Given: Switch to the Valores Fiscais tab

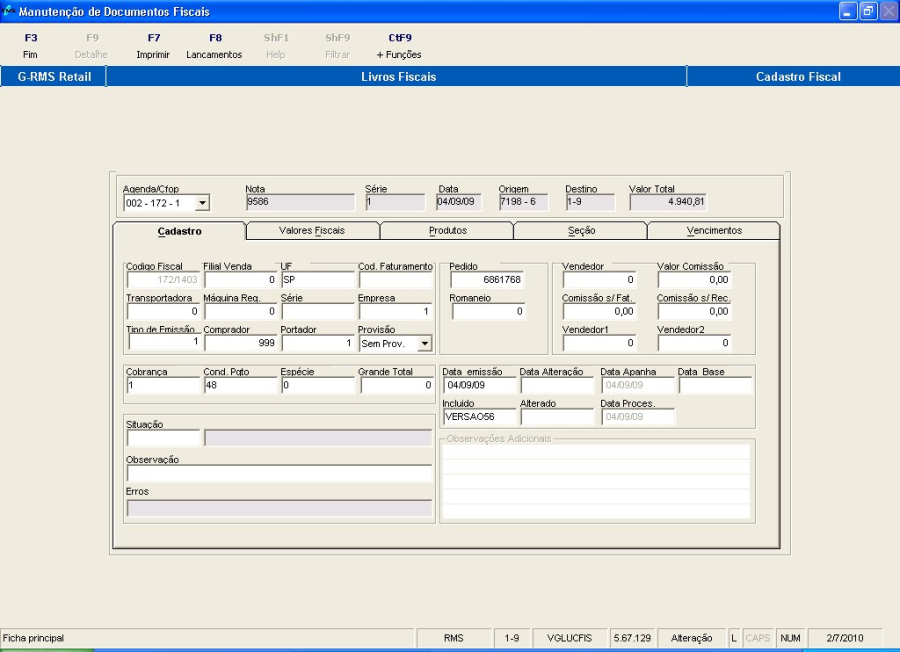Looking at the screenshot, I should point(312,231).
